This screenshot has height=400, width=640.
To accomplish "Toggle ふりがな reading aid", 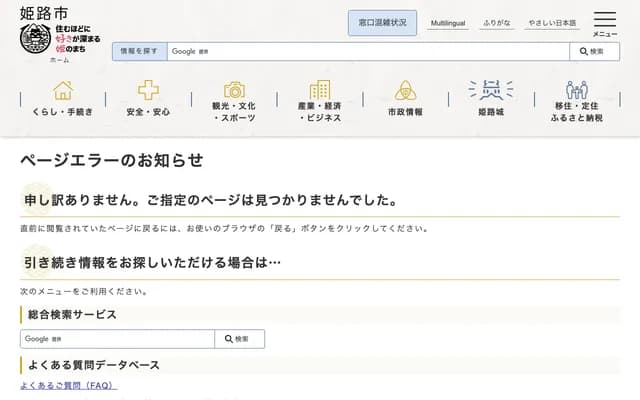I will (497, 23).
